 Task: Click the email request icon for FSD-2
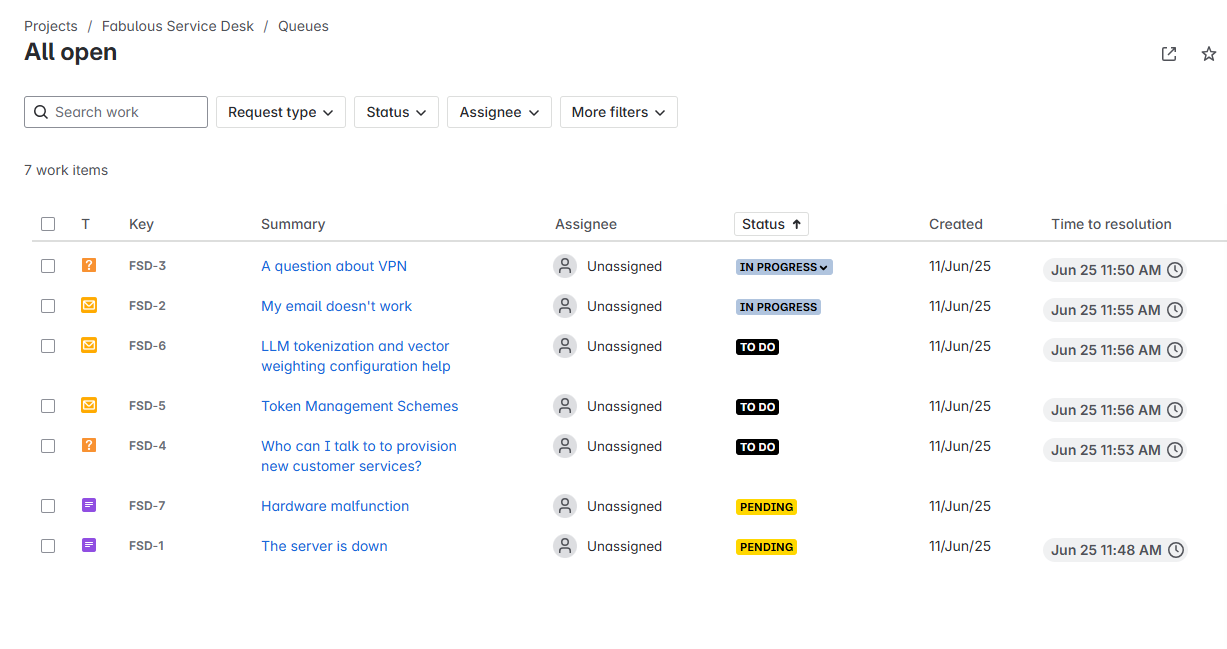[89, 306]
